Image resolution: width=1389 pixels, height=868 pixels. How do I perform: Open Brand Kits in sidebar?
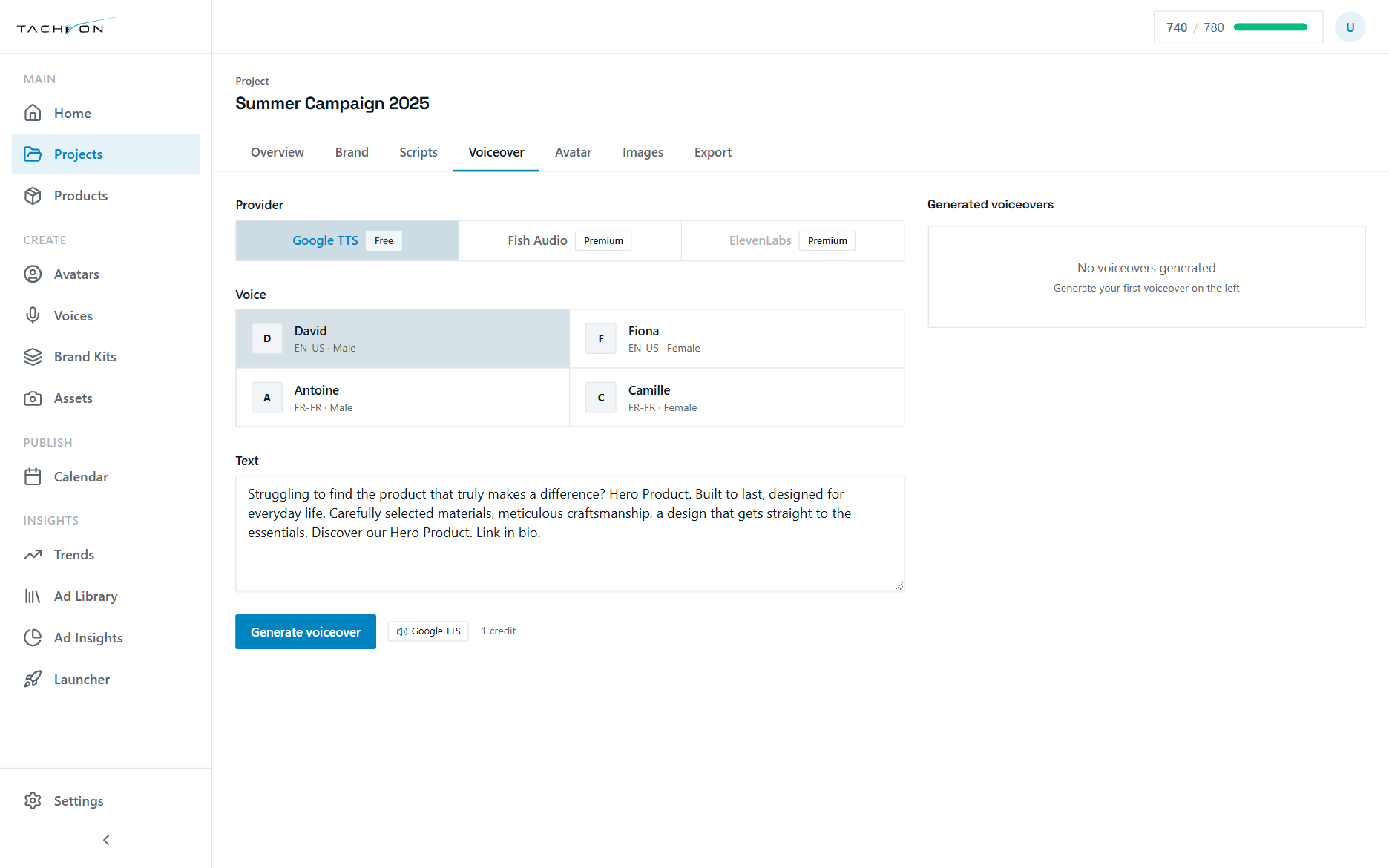click(x=105, y=356)
